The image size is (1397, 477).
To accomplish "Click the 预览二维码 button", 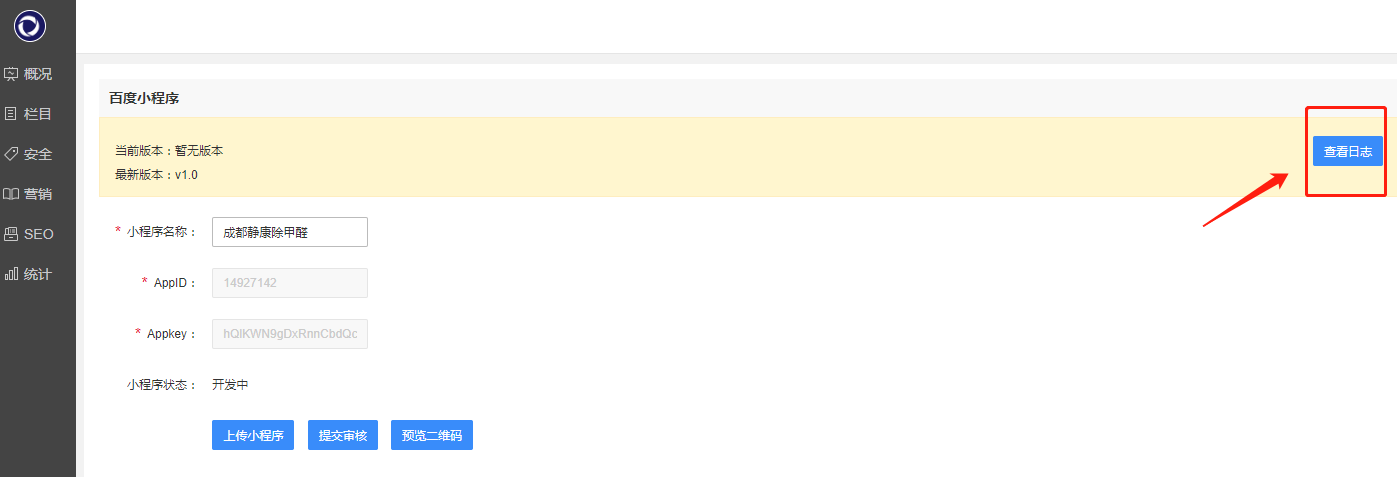I will click(x=432, y=436).
